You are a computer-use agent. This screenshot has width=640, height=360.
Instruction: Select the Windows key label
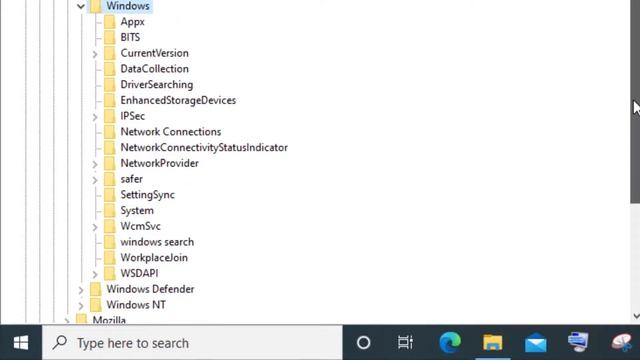pyautogui.click(x=128, y=6)
